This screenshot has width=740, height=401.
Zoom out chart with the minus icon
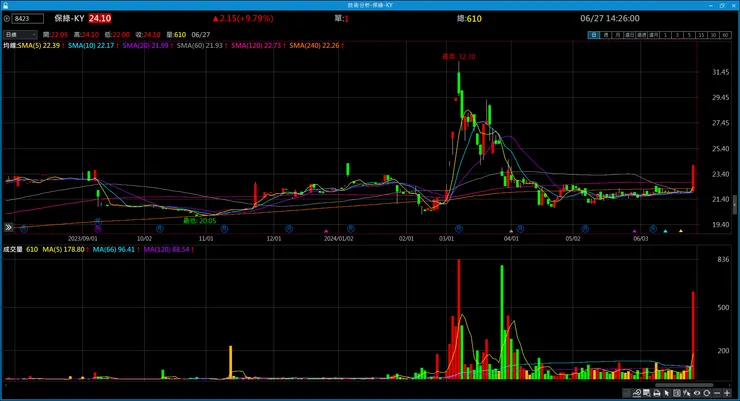coord(717,393)
